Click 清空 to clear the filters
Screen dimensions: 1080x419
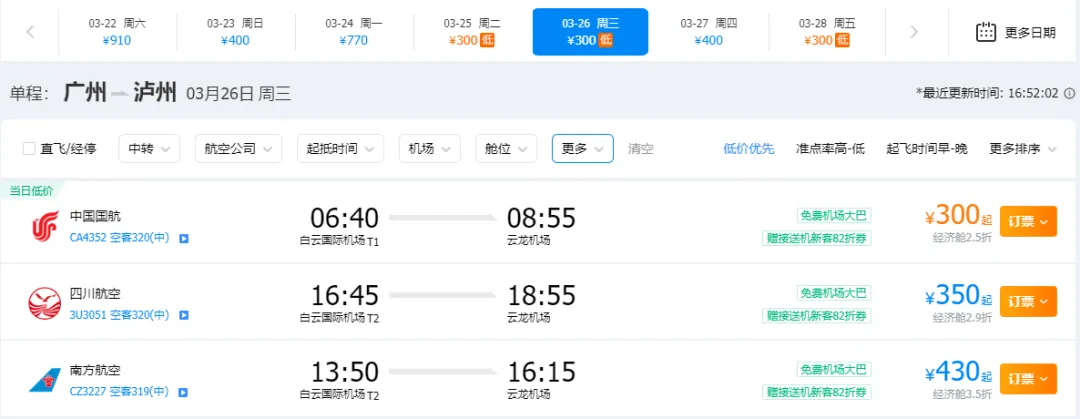[x=641, y=148]
